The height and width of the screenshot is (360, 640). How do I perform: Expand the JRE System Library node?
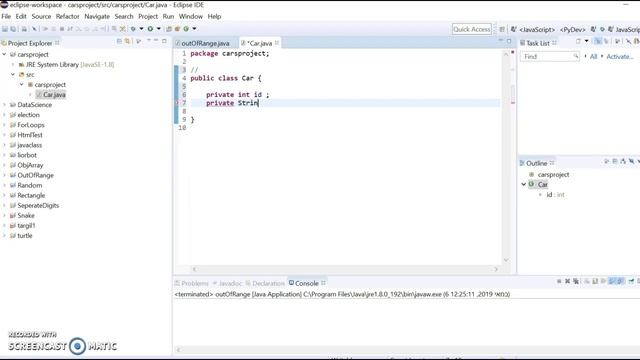pos(13,64)
